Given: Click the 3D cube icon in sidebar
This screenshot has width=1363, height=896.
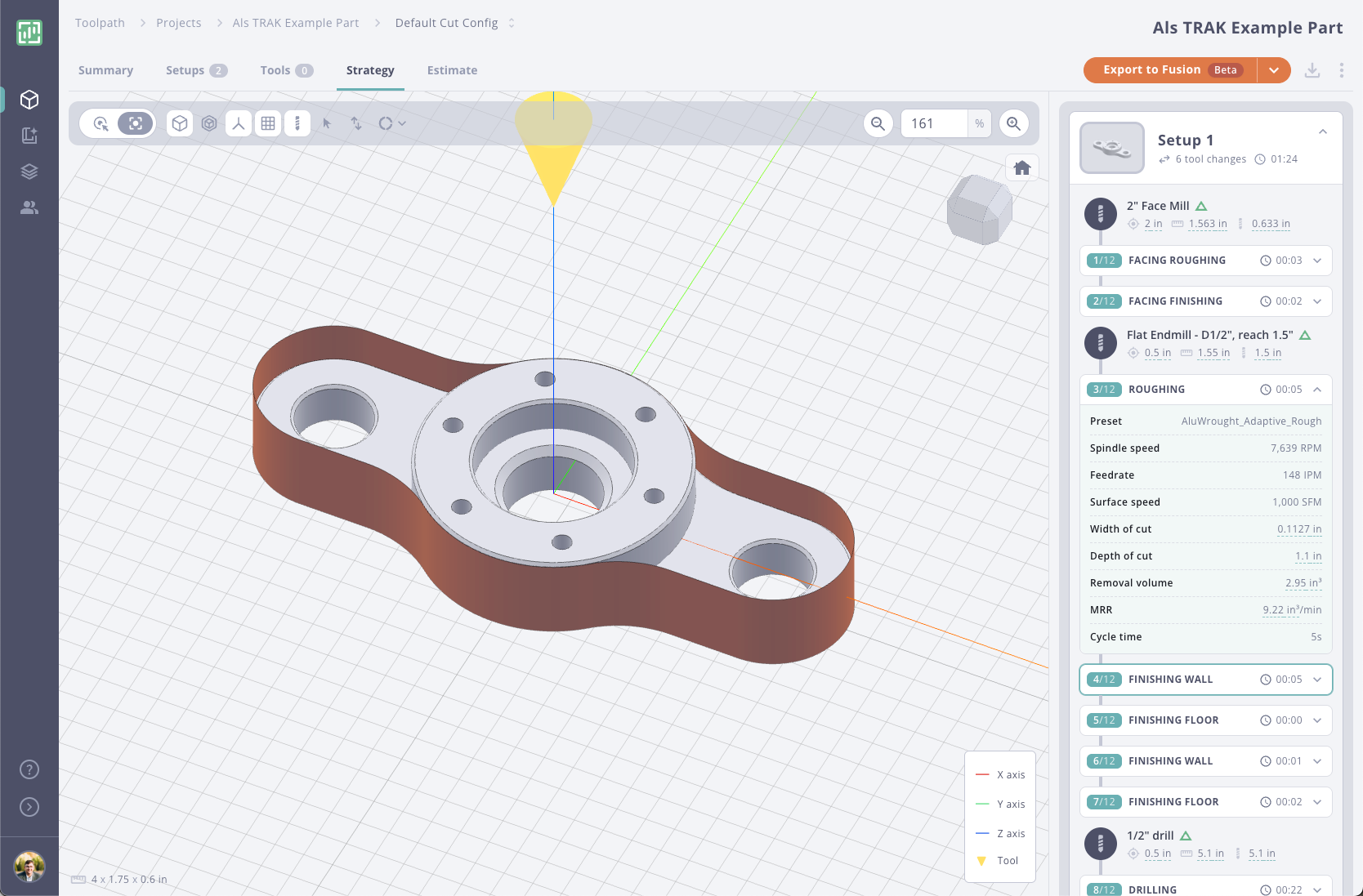Looking at the screenshot, I should (29, 100).
